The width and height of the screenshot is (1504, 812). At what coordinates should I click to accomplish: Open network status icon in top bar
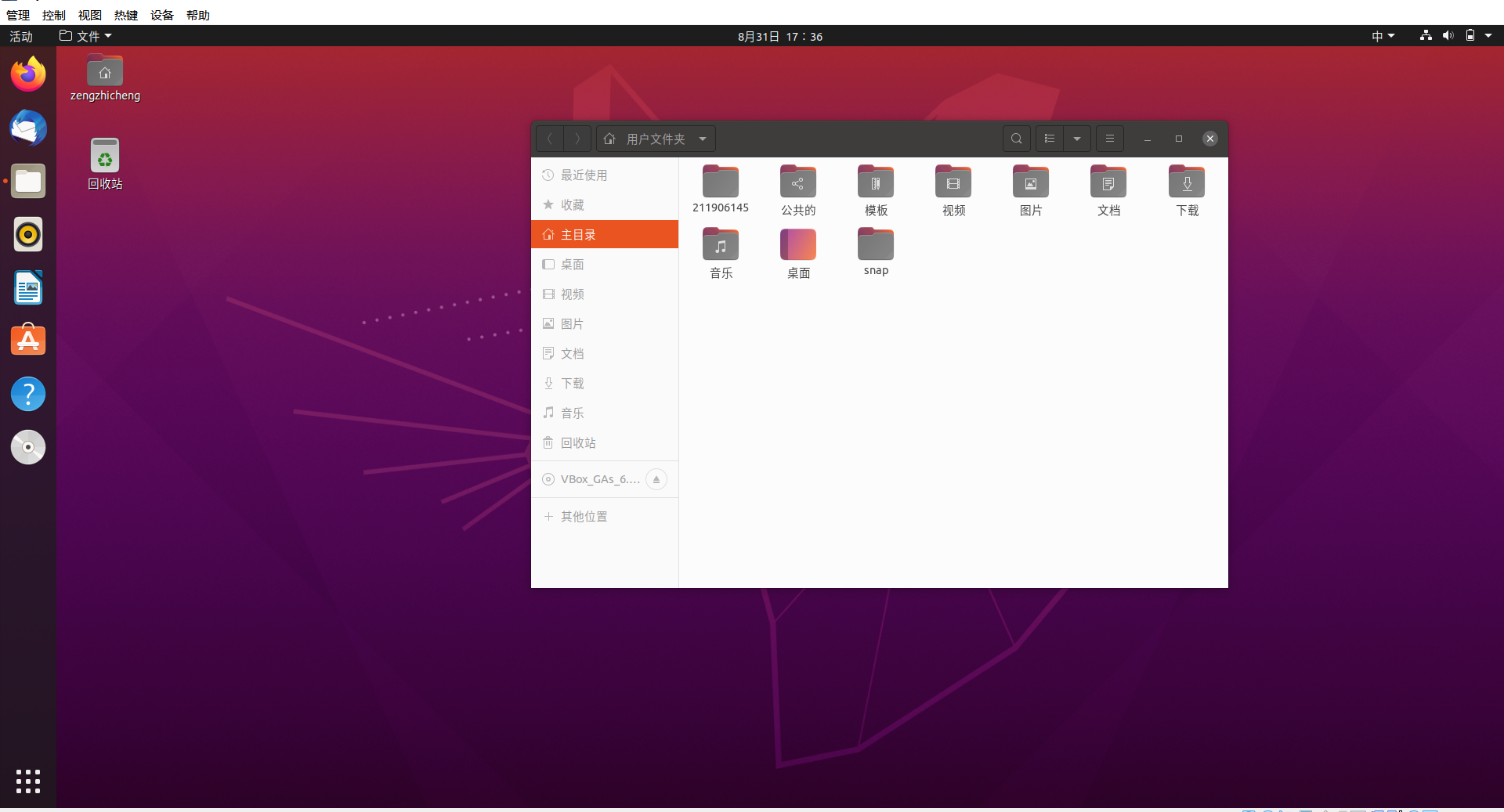1426,36
